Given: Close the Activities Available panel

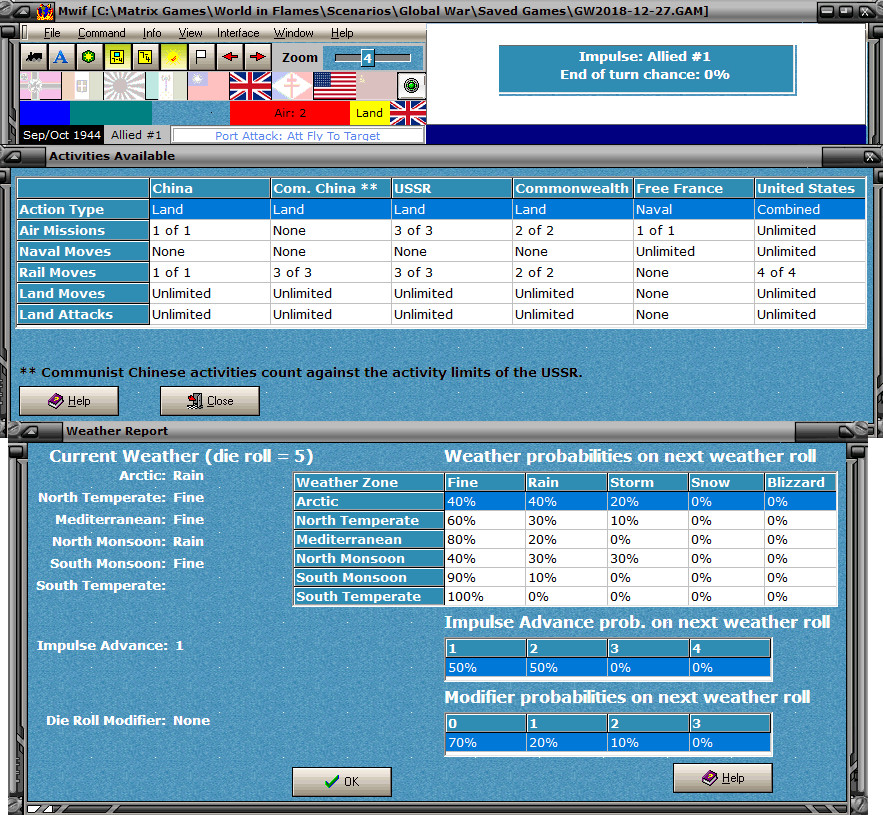Looking at the screenshot, I should pyautogui.click(x=869, y=157).
